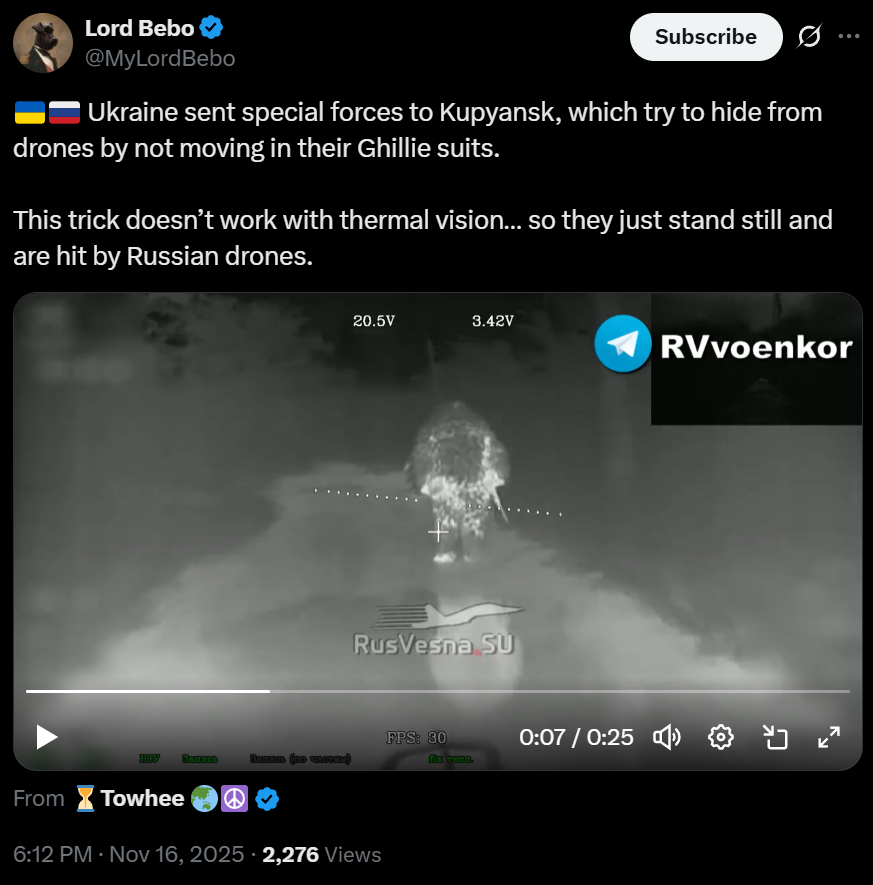
Task: Click the blue verified badge next to Lord Bebo
Action: [x=211, y=28]
